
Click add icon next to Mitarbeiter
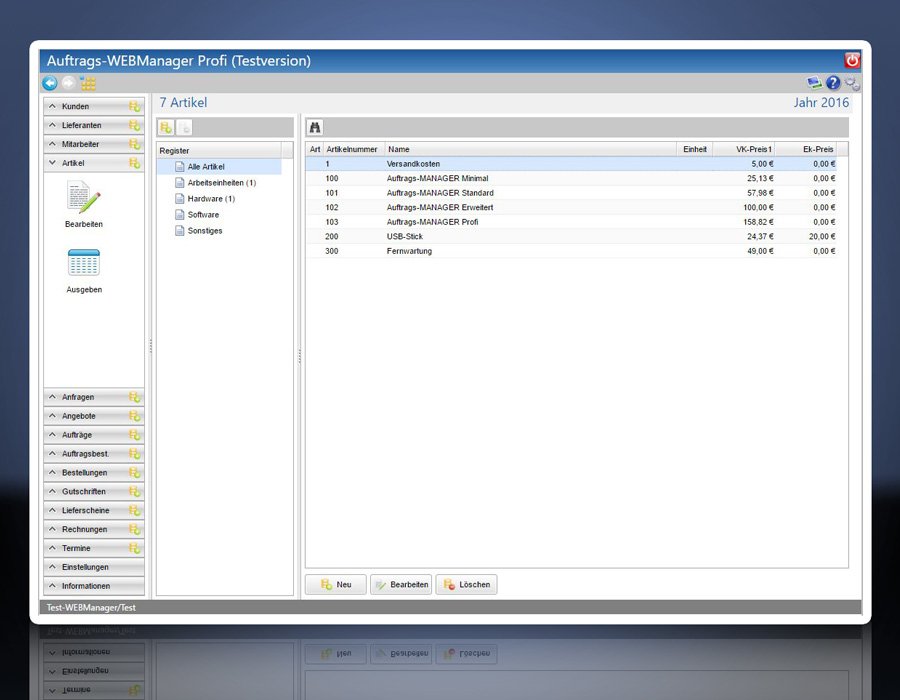pos(134,144)
